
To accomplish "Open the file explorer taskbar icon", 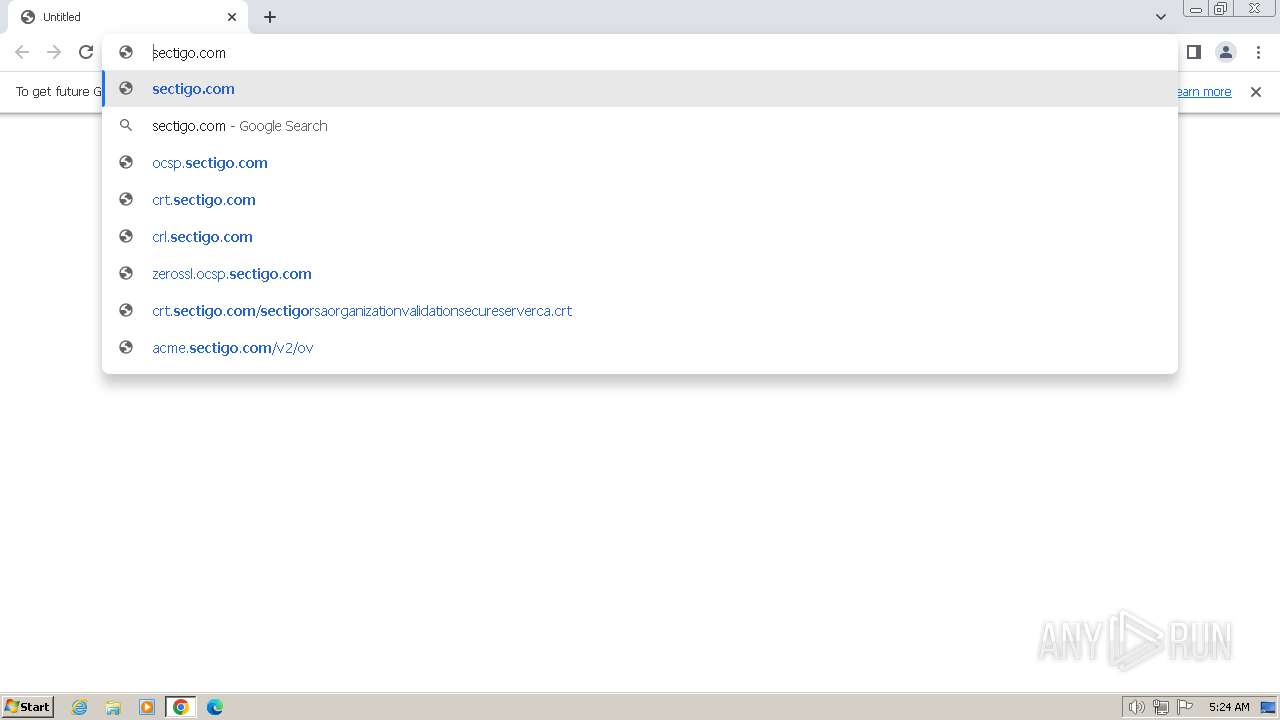I will 113,707.
